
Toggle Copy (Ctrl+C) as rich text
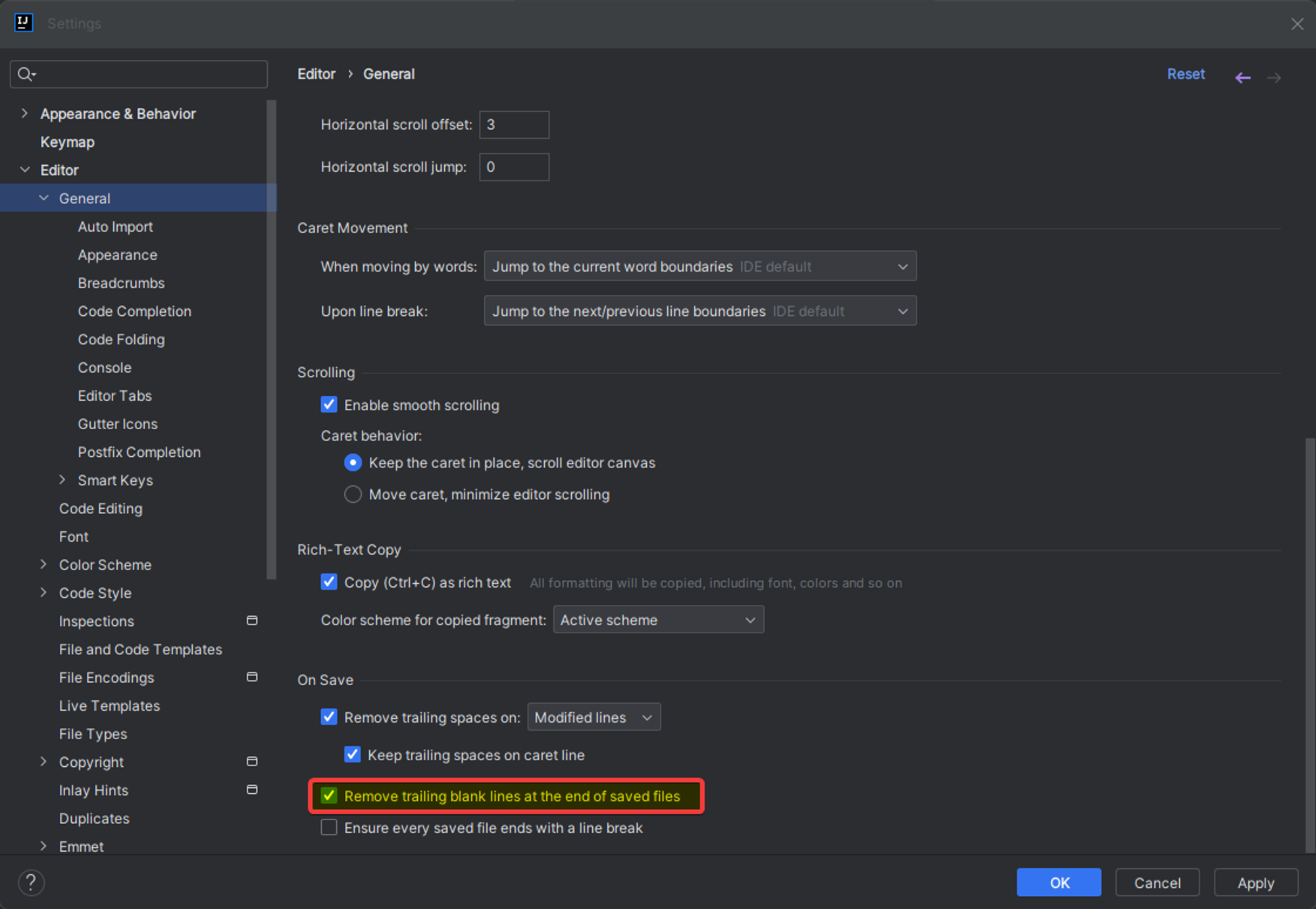(329, 582)
